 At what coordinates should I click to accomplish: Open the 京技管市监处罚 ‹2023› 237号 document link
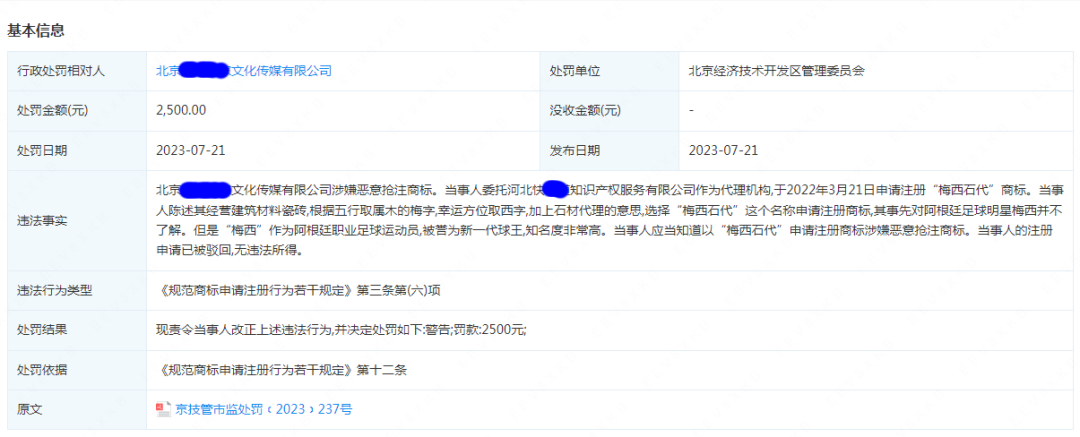coord(262,409)
